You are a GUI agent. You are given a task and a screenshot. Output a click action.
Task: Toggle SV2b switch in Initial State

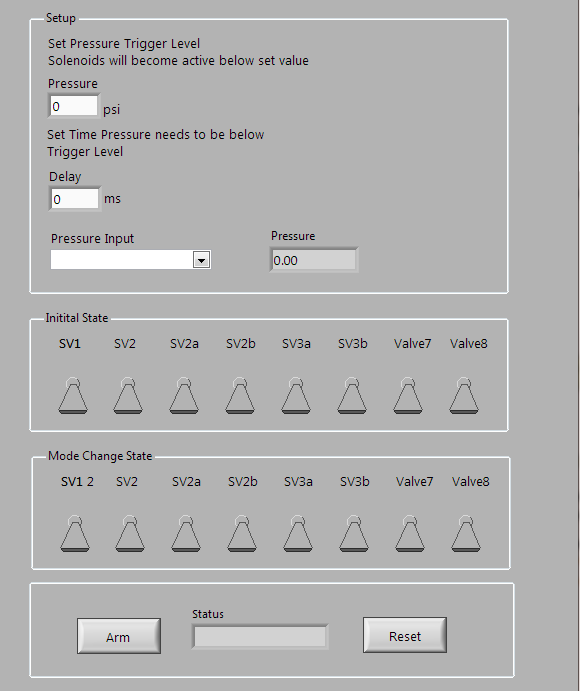coord(240,395)
